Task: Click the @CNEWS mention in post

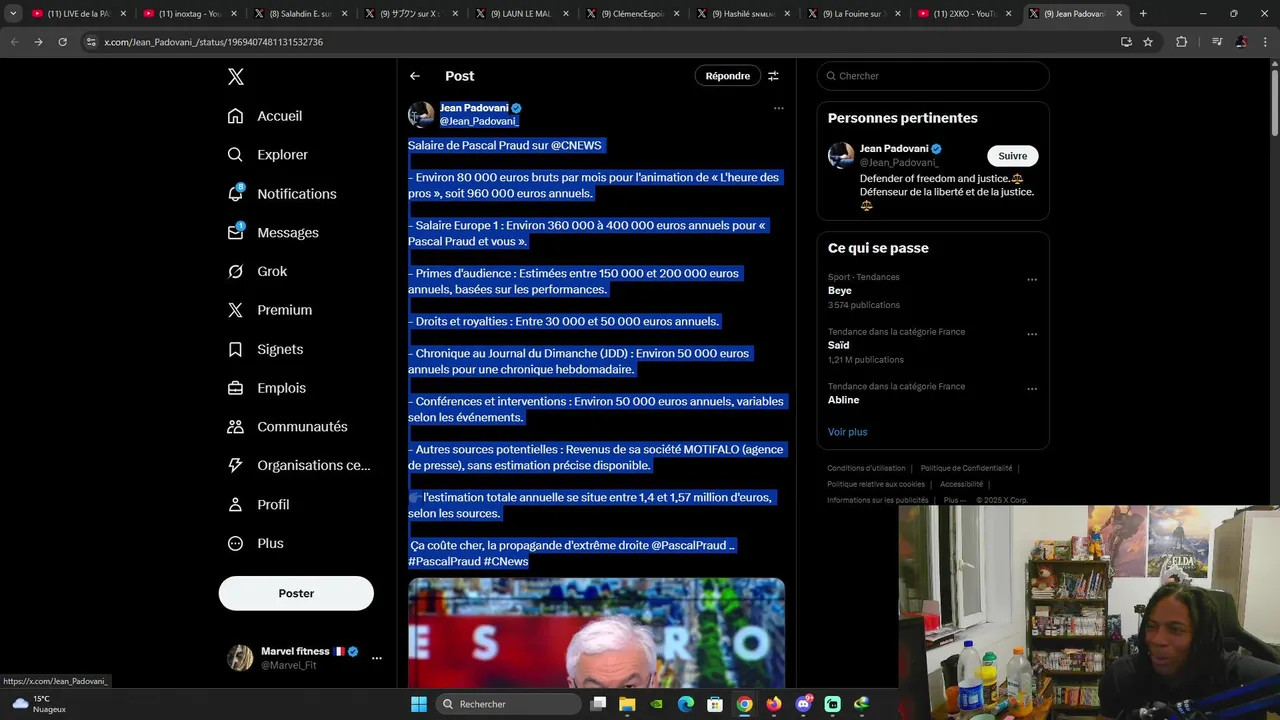Action: [x=576, y=145]
